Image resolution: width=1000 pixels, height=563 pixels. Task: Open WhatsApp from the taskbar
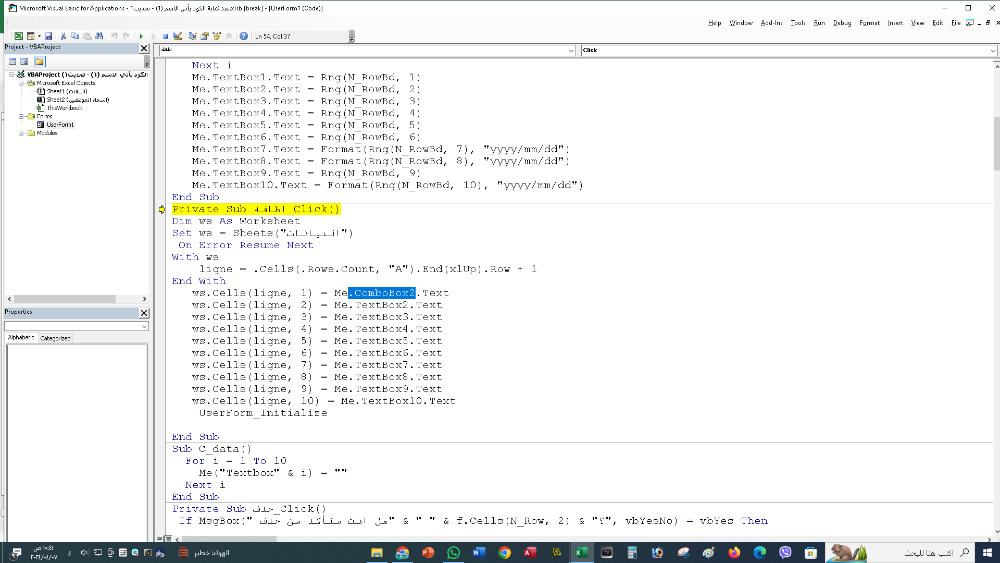point(453,552)
